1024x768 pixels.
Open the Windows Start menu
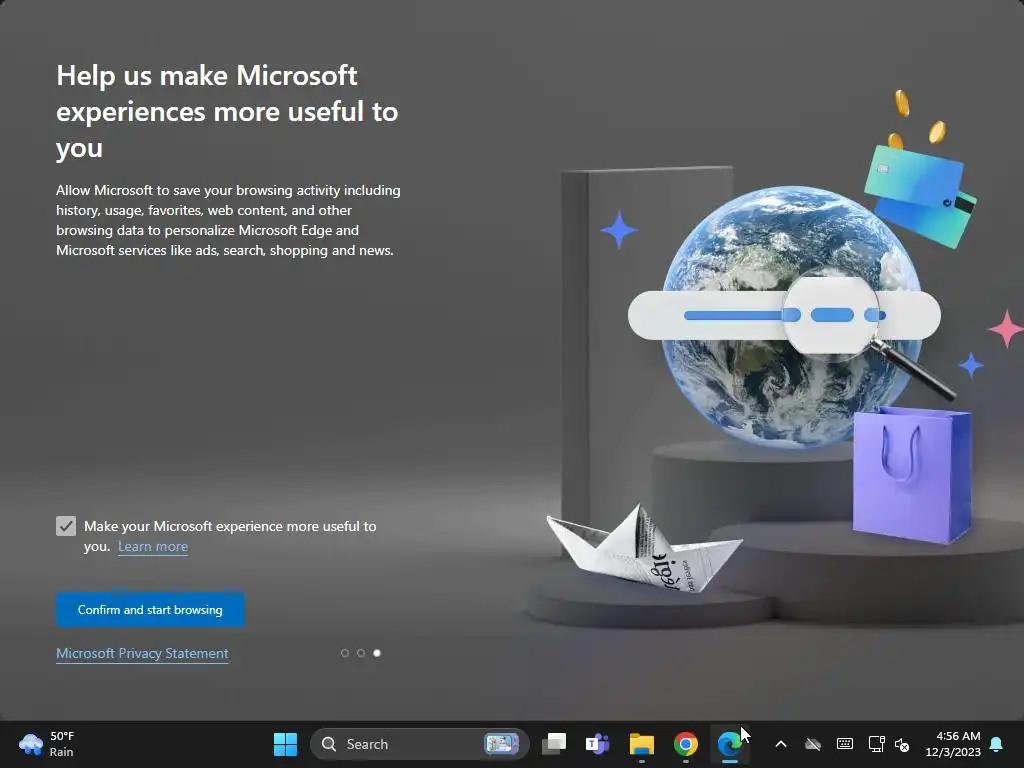tap(285, 744)
